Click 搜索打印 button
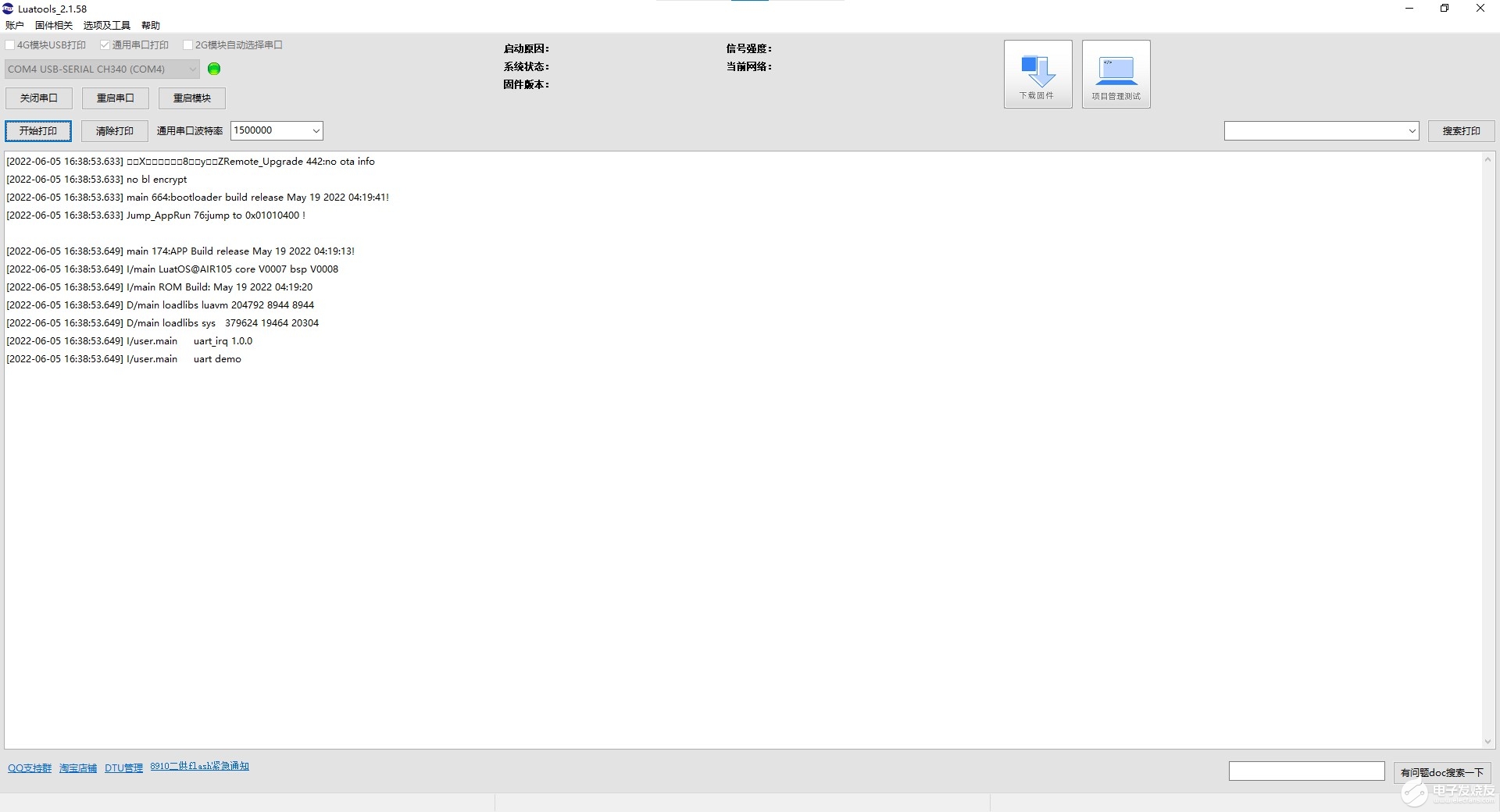 1461,131
